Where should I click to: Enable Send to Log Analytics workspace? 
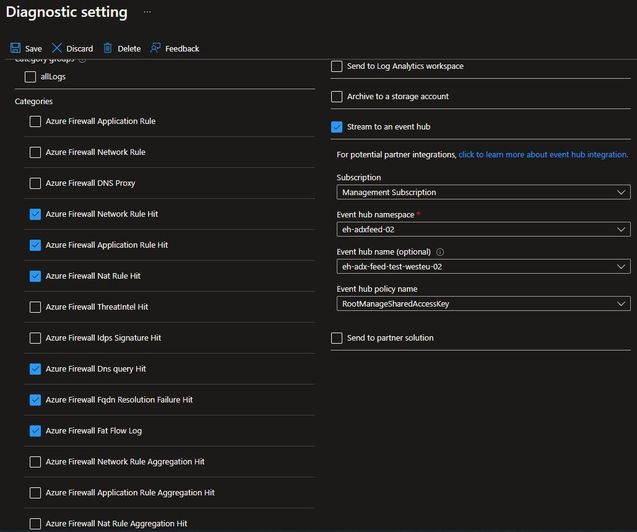(x=337, y=66)
